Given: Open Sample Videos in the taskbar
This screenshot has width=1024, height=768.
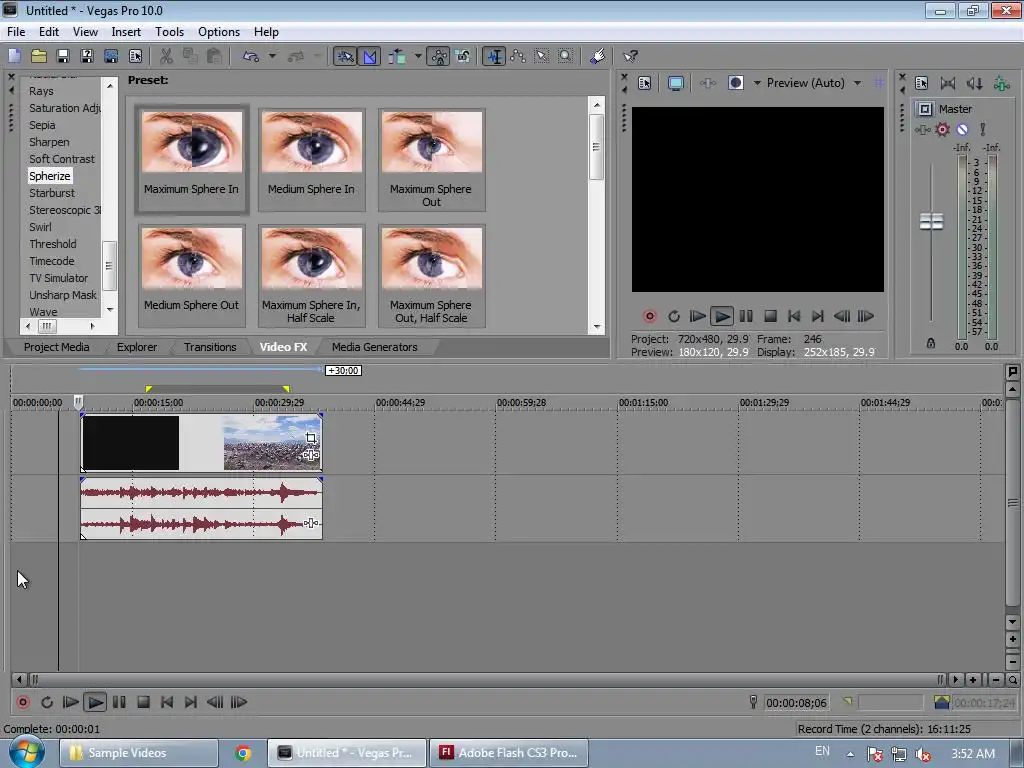Looking at the screenshot, I should (x=138, y=753).
